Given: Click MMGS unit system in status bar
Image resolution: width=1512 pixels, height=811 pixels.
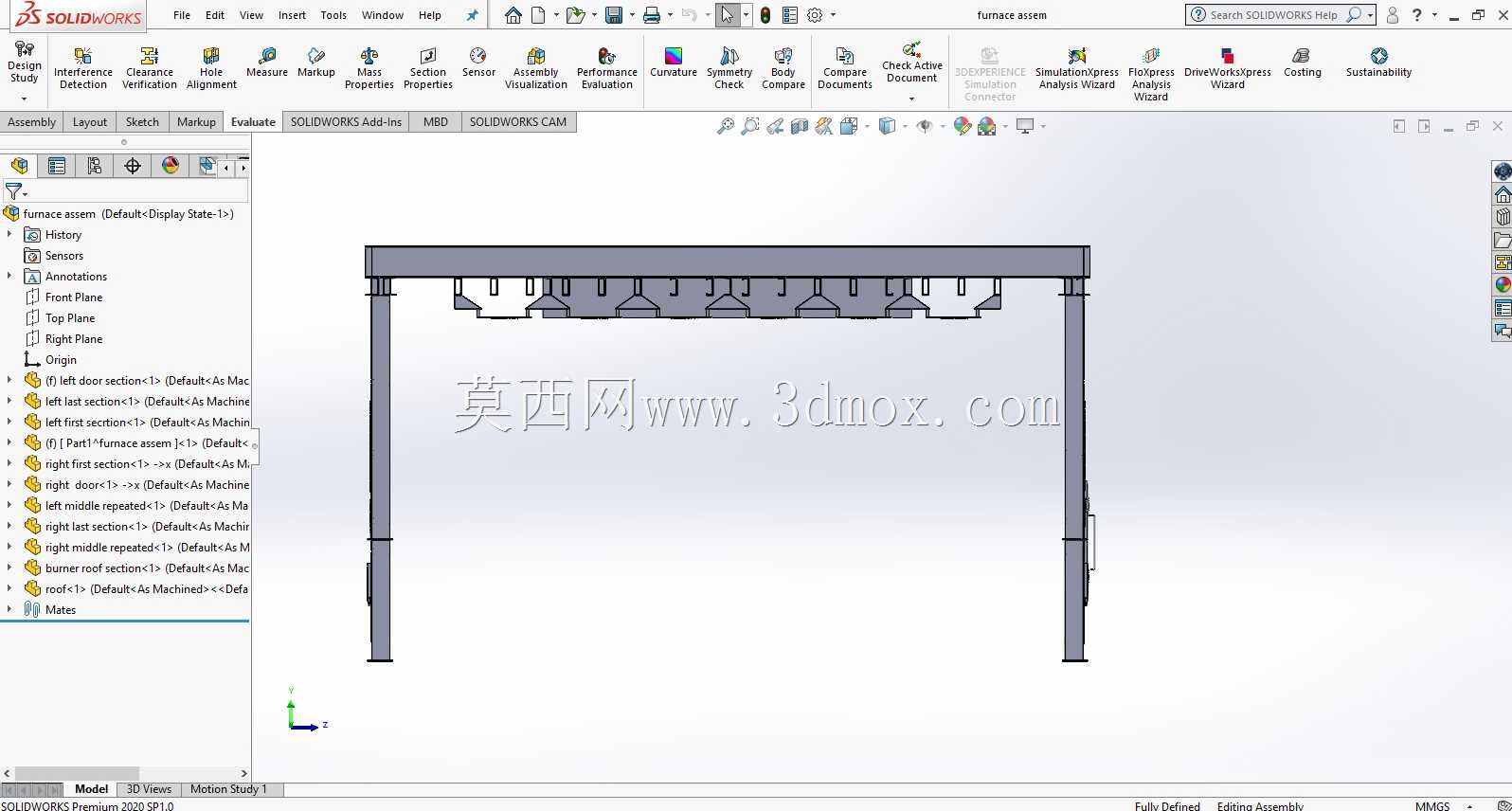Looking at the screenshot, I should click(x=1432, y=805).
